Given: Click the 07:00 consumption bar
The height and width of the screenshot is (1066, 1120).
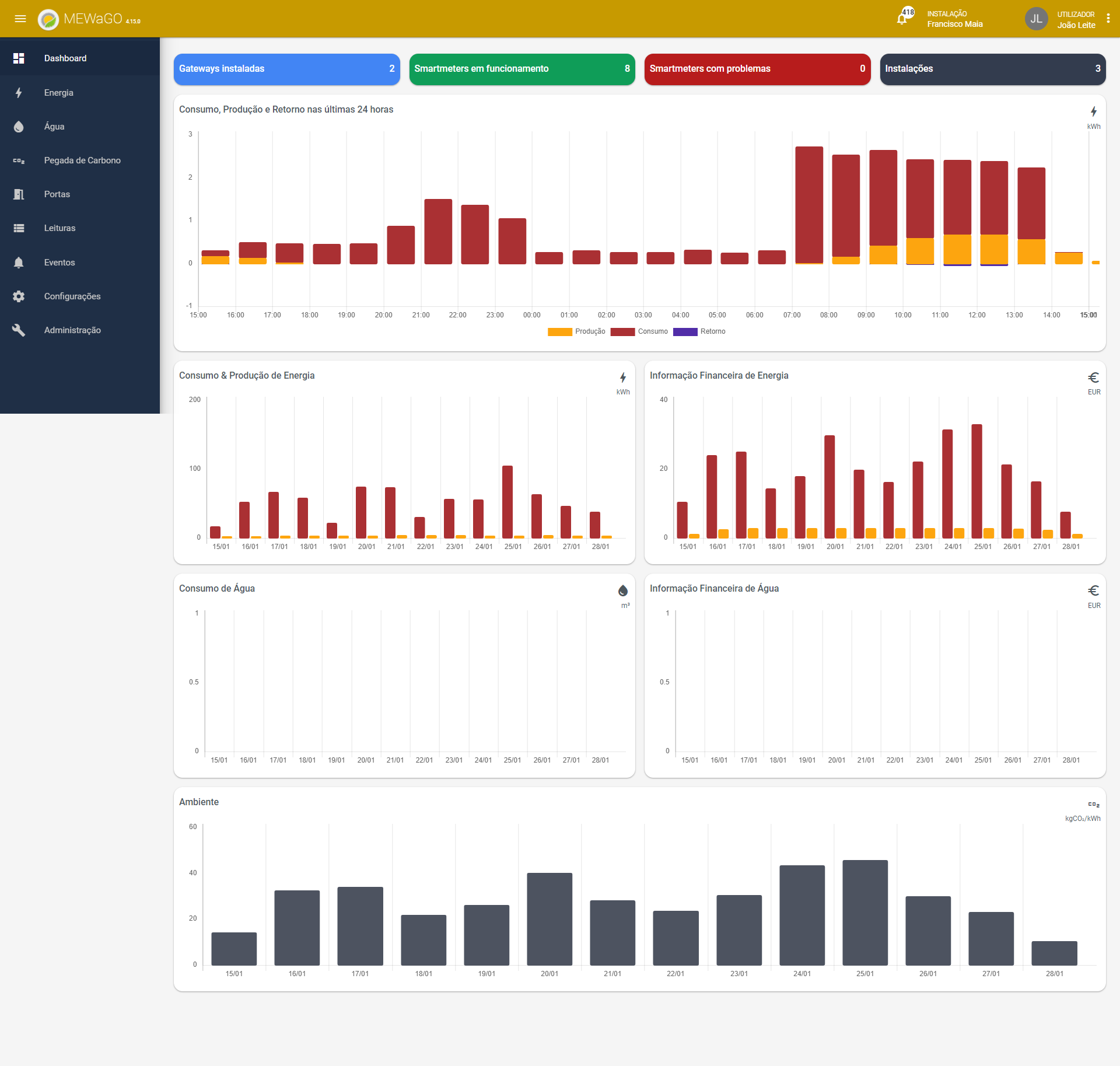Looking at the screenshot, I should (x=809, y=204).
